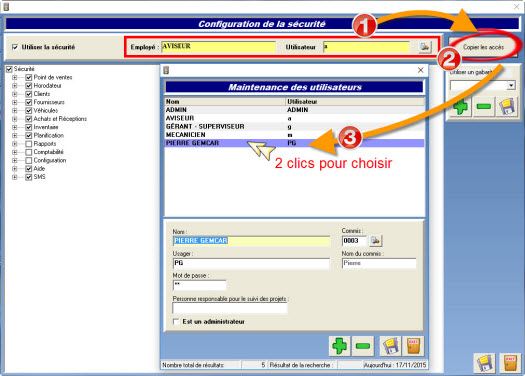Uncheck the Inventaire checkbox
This screenshot has width=525, height=376.
pos(29,127)
